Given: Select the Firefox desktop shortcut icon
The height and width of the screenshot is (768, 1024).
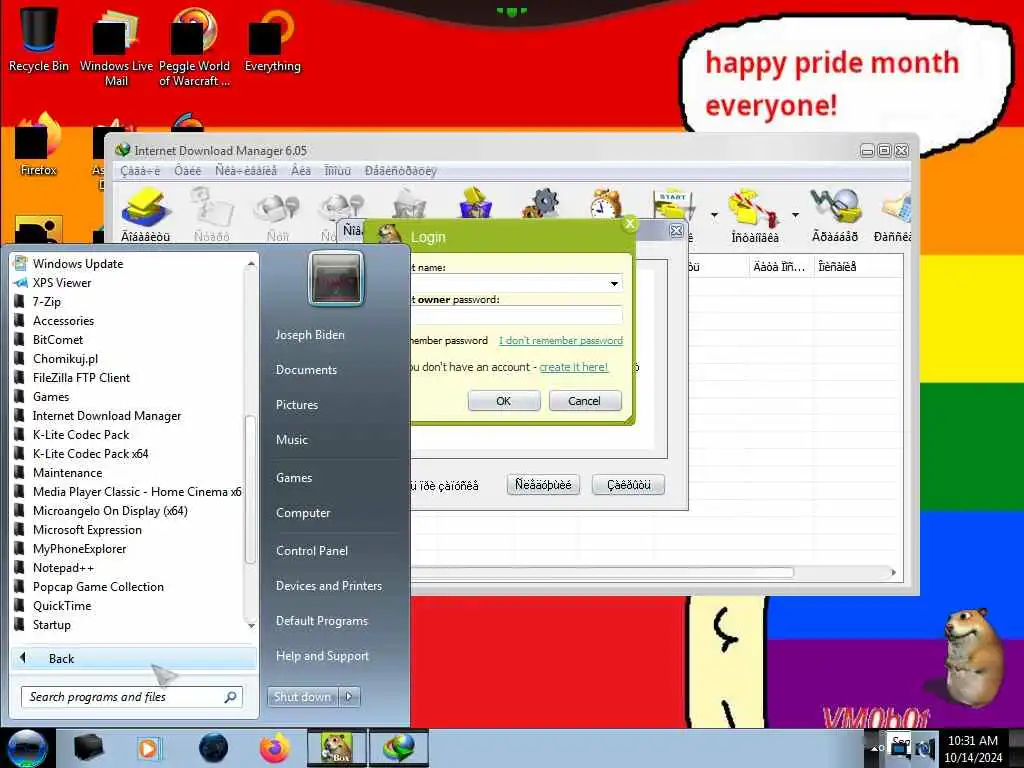Looking at the screenshot, I should (x=38, y=136).
